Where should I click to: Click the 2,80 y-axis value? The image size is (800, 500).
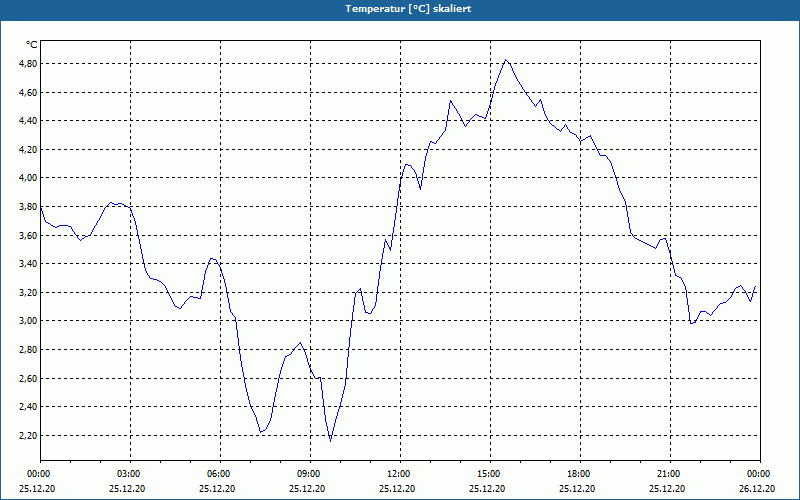(28, 349)
